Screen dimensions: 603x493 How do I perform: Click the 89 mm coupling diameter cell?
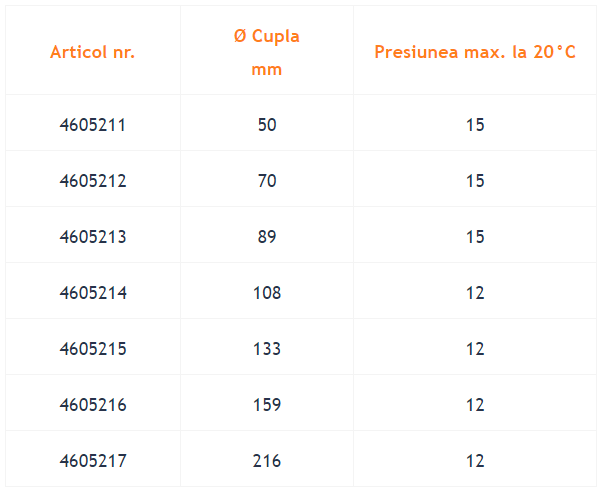[267, 237]
